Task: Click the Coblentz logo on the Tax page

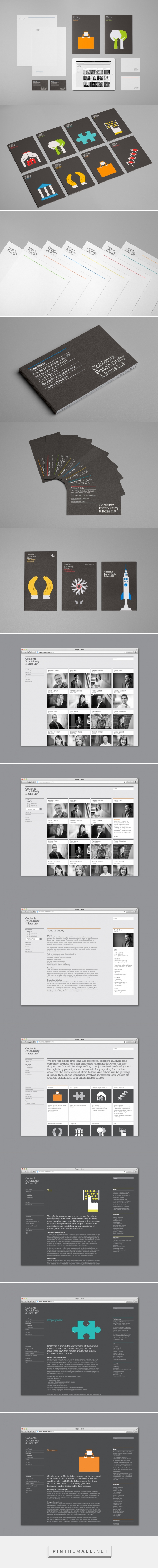Action: (32, 1181)
